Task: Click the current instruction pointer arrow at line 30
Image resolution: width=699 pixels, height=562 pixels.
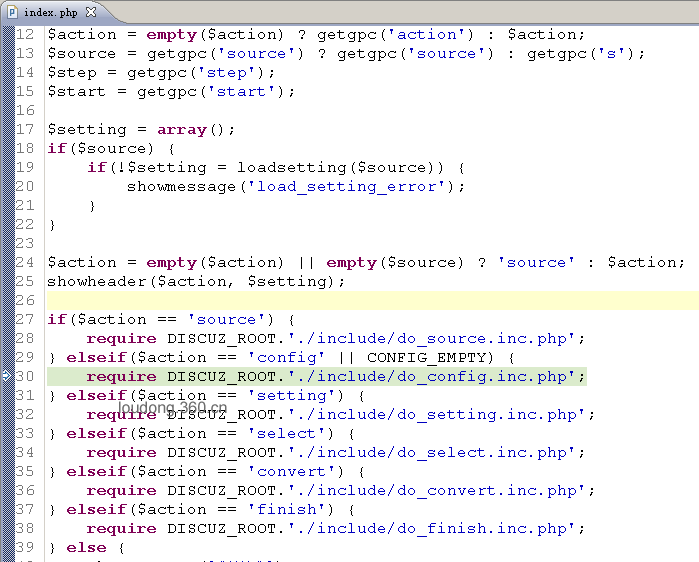Action: coord(6,376)
